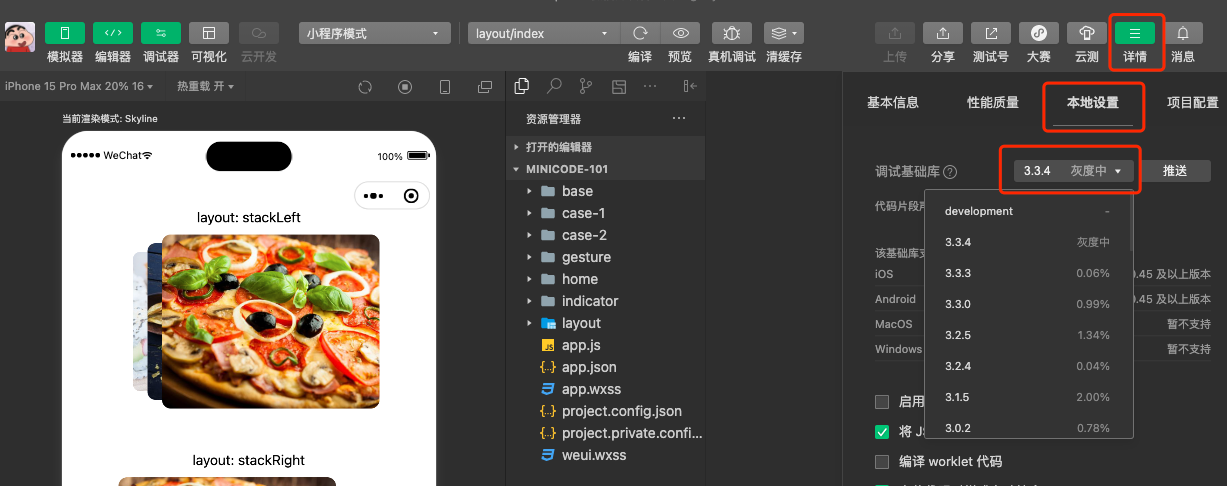Toggle the 编辑器 editor panel button
The width and height of the screenshot is (1227, 486).
click(x=113, y=33)
